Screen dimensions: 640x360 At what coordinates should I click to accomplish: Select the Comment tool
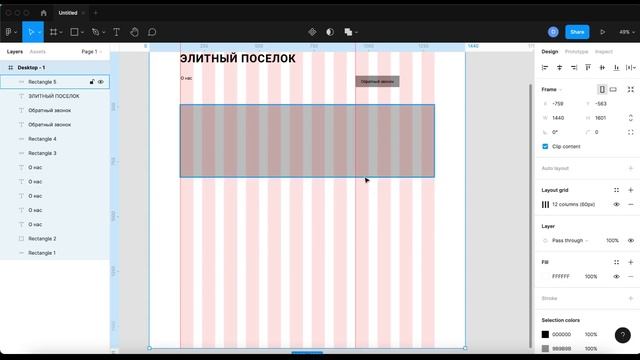152,32
